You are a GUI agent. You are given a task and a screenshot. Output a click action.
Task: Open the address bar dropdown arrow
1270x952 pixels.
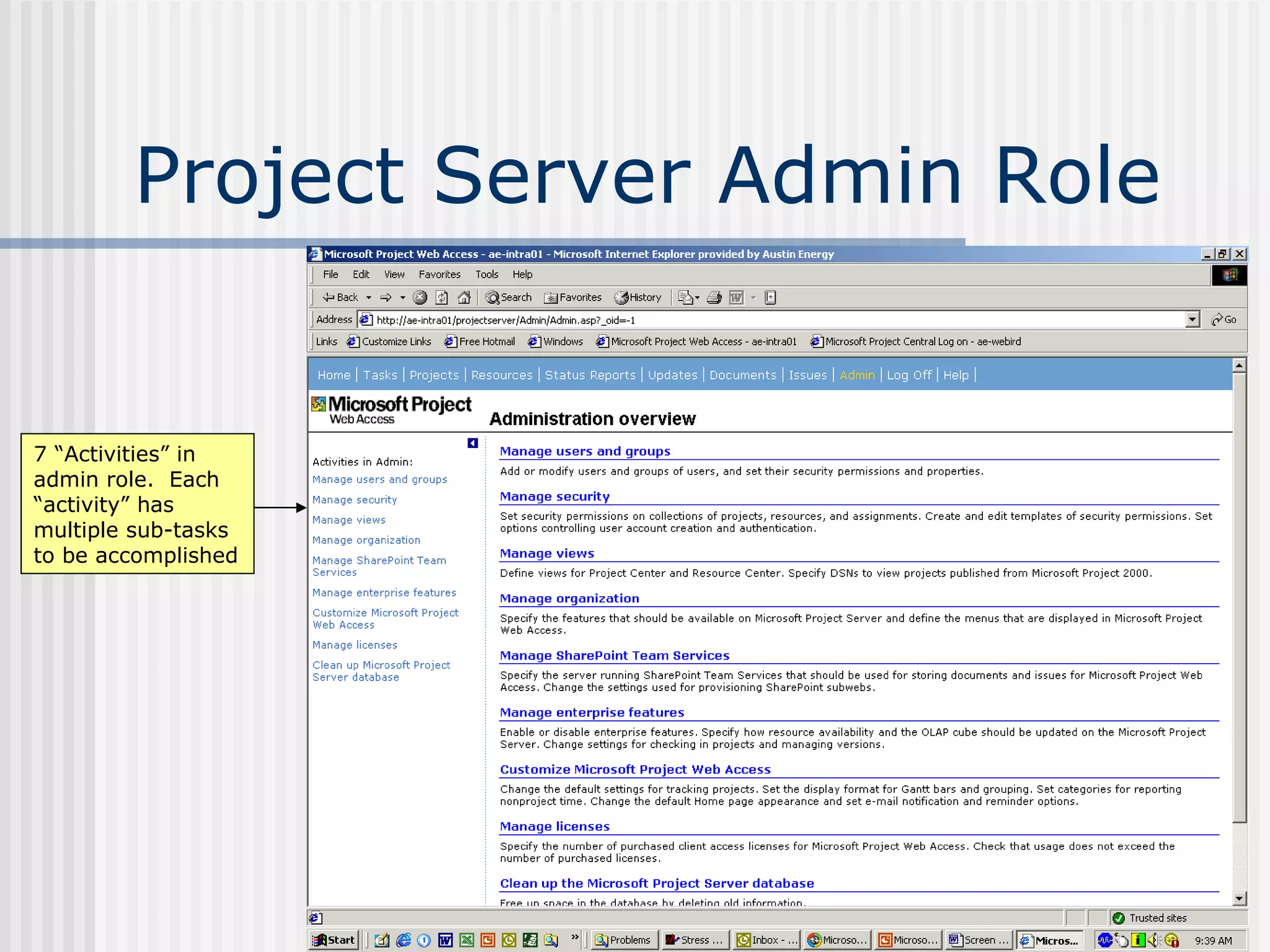1192,320
